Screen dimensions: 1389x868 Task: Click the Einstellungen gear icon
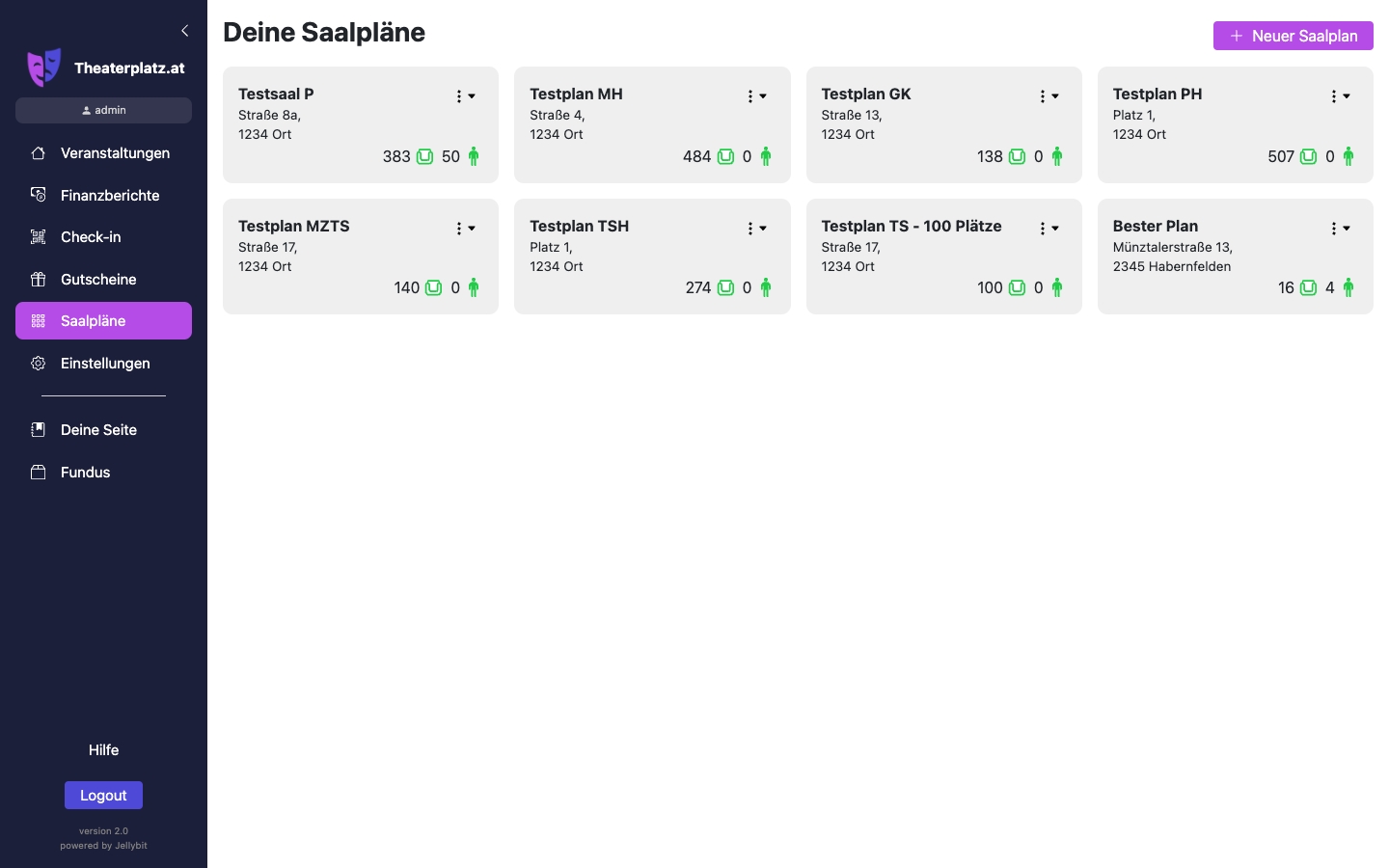(x=39, y=364)
